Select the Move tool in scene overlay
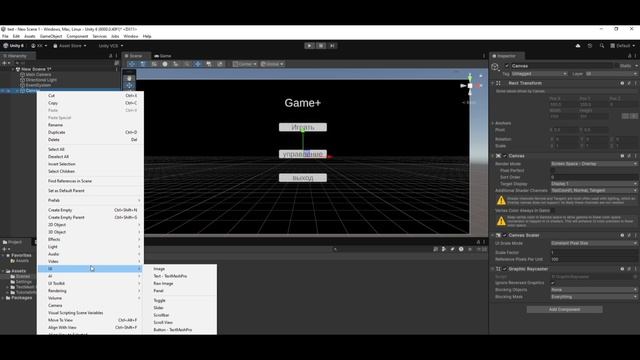The width and height of the screenshot is (640, 360). 129,85
